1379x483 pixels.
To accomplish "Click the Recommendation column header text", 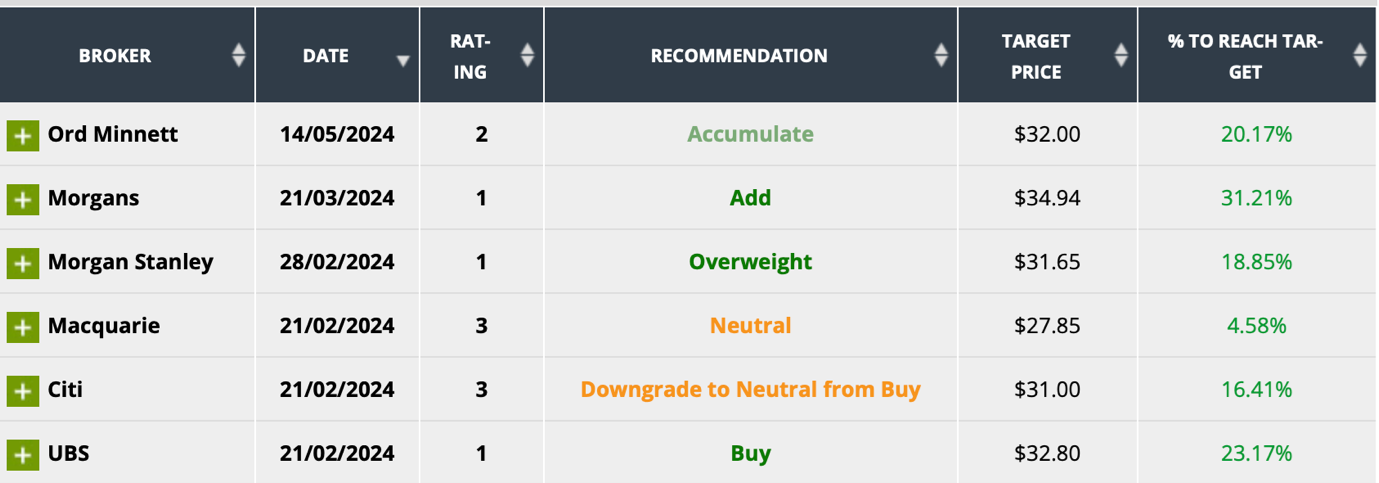I will (x=739, y=56).
